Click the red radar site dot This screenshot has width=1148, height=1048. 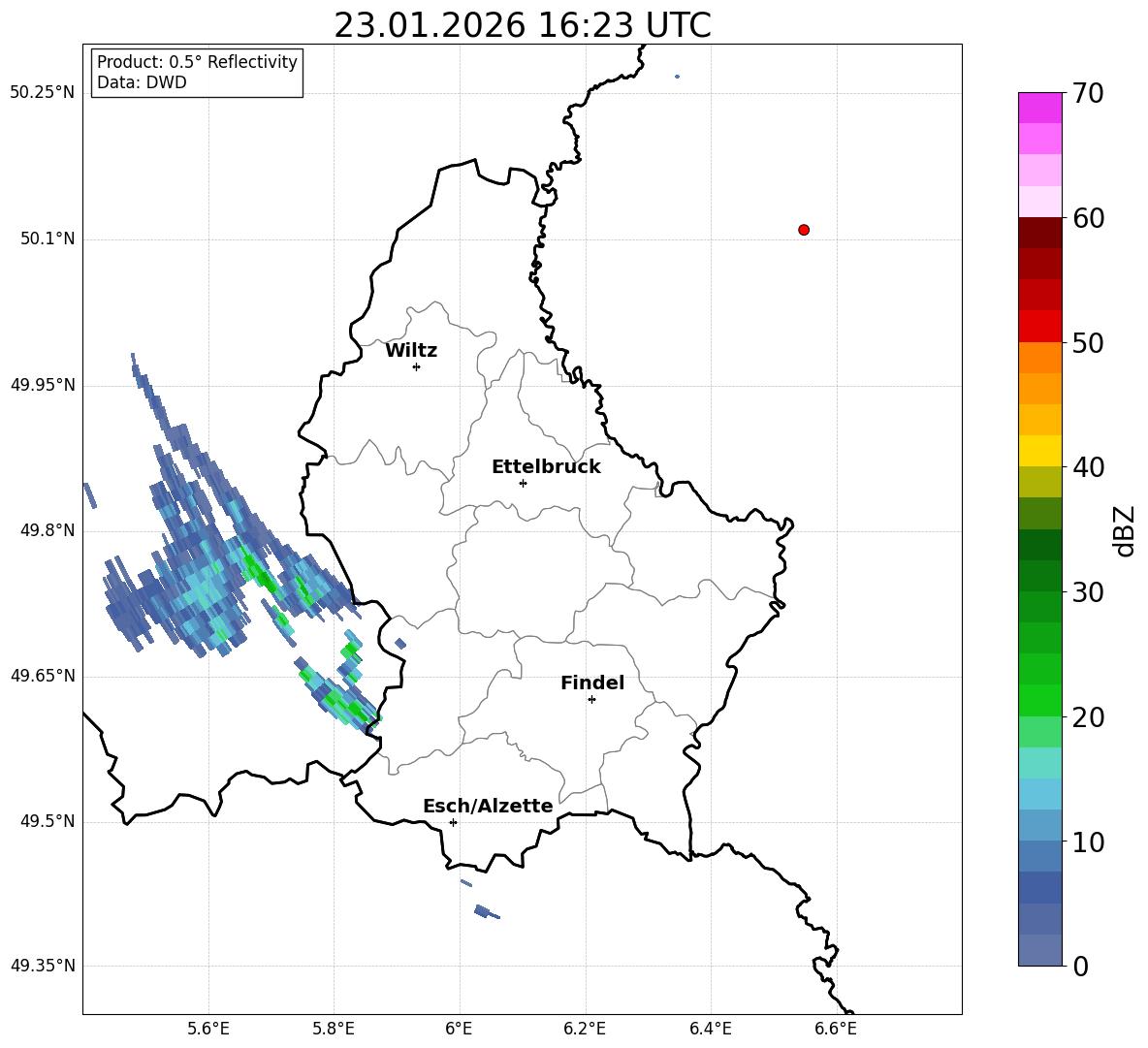click(804, 230)
